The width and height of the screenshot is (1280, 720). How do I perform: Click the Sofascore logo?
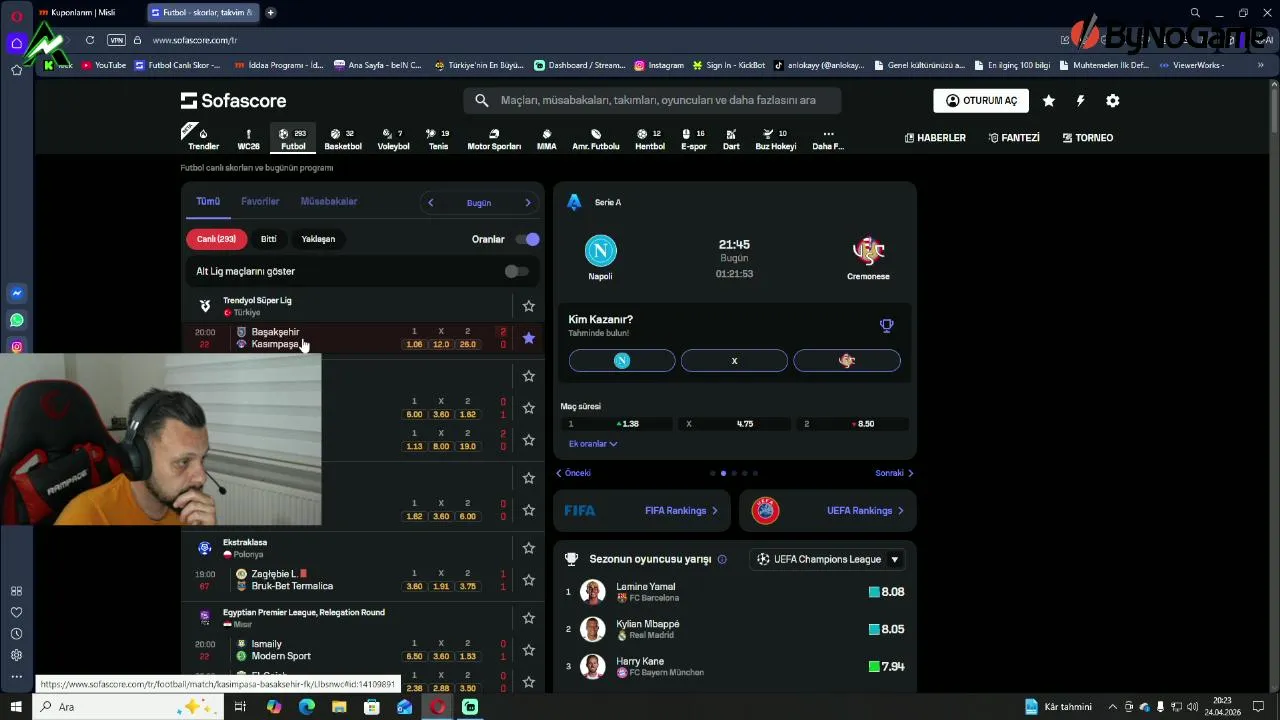(x=233, y=101)
